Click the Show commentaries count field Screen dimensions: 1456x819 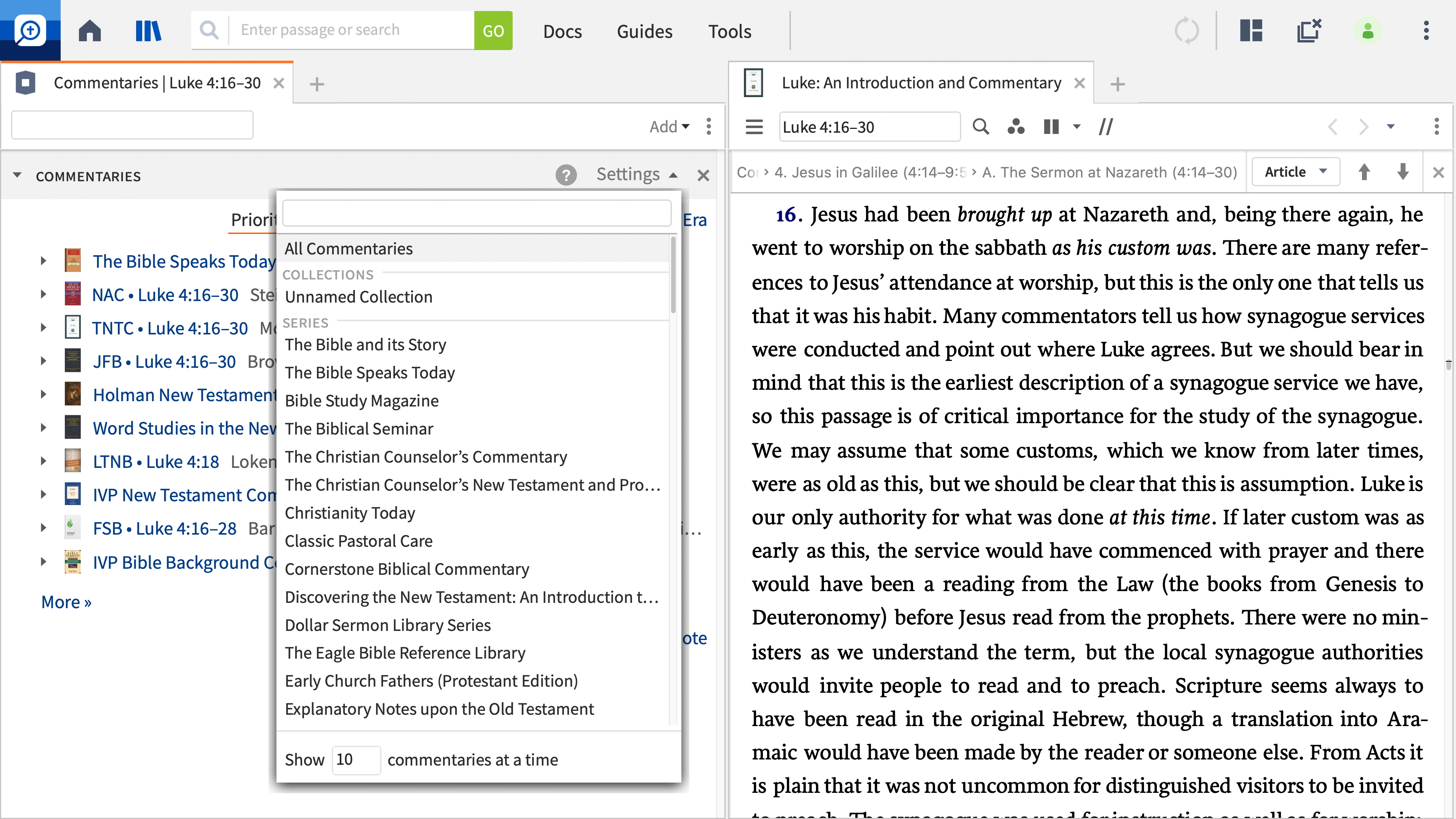click(356, 759)
